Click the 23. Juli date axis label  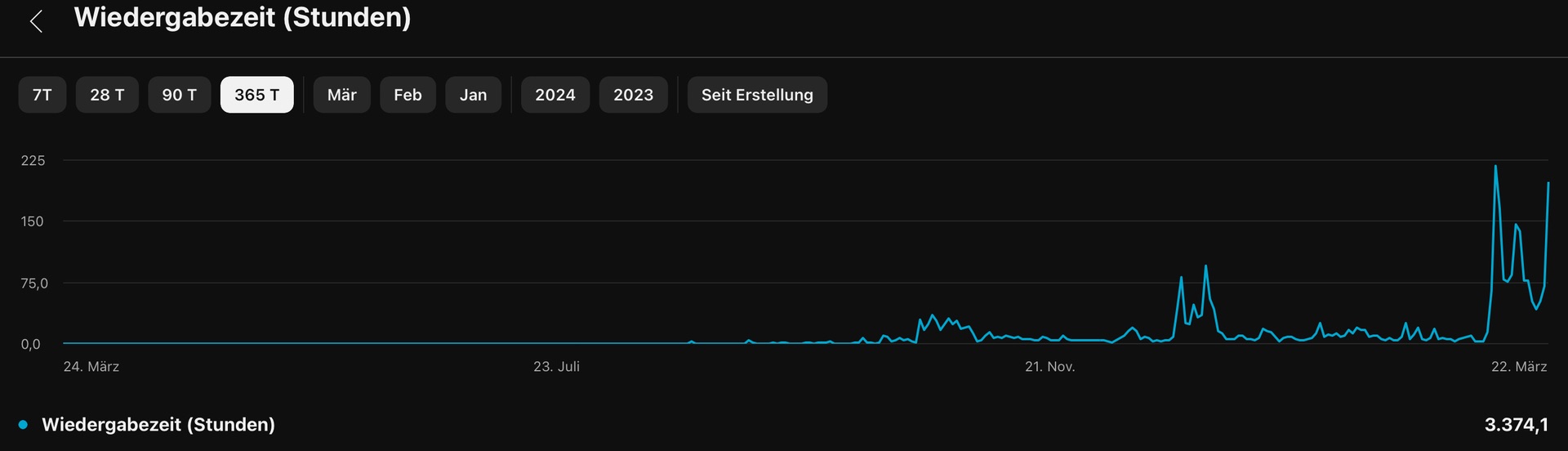pos(556,367)
